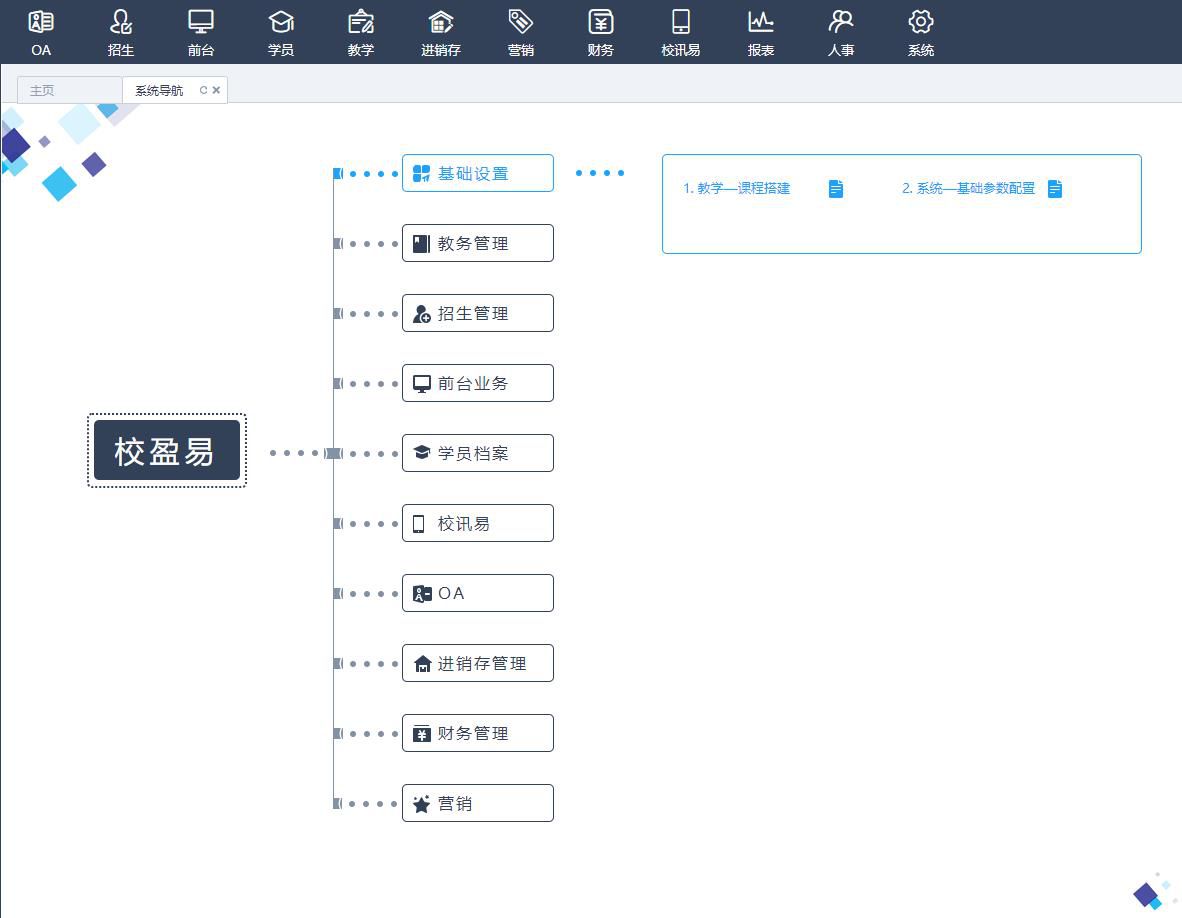
Task: Select the 招生管理 node
Action: pos(478,314)
